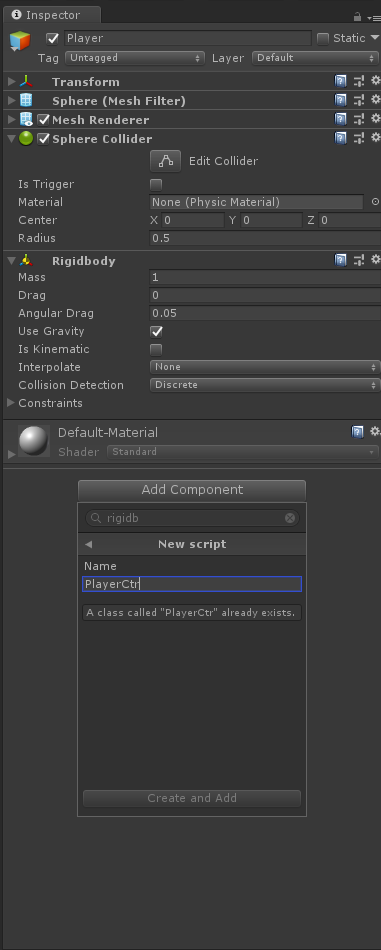Open the Inspector panel options menu
The width and height of the screenshot is (381, 950).
[x=374, y=18]
